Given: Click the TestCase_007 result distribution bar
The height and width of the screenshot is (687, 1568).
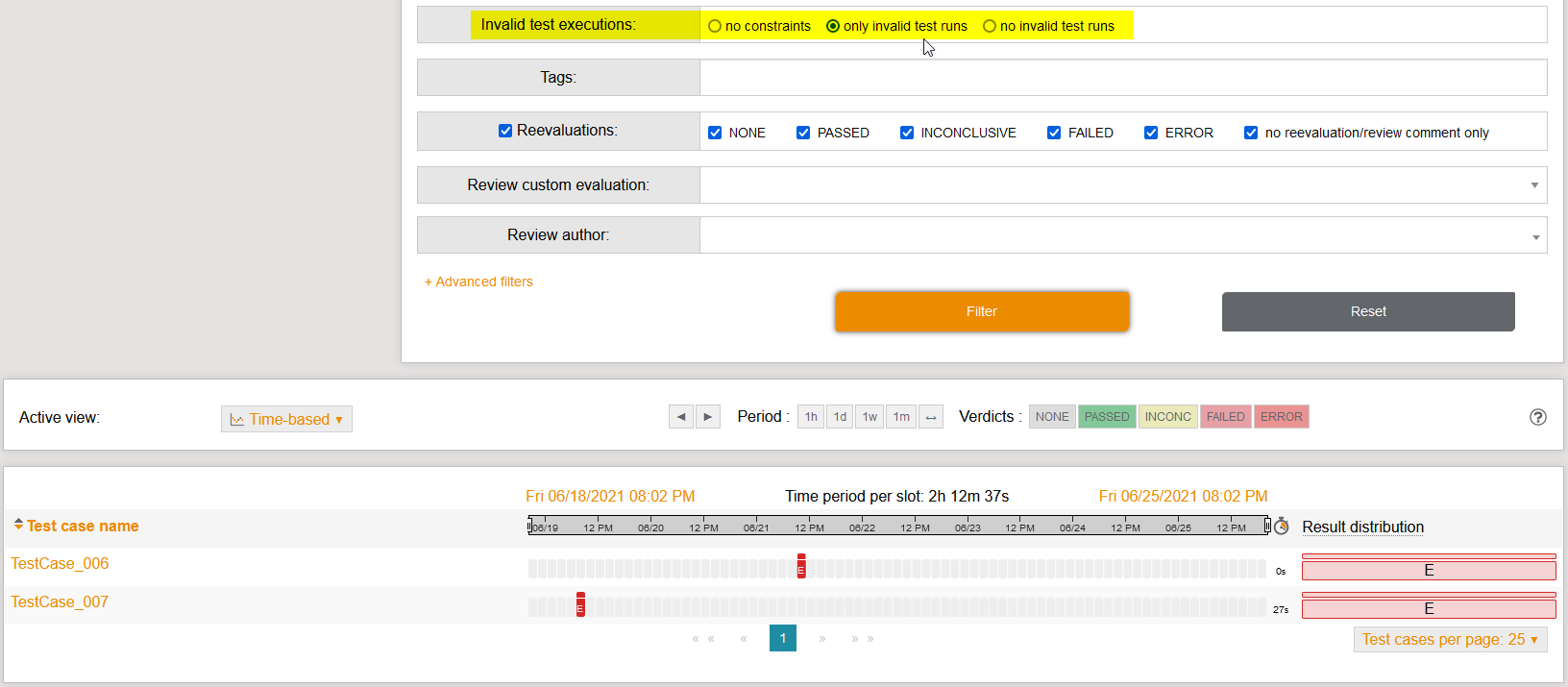Looking at the screenshot, I should coord(1428,609).
